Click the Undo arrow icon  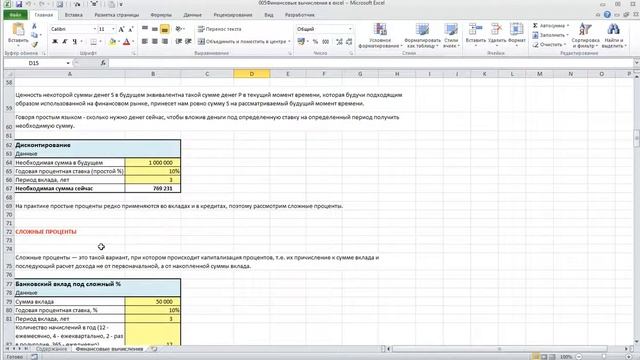29,4
